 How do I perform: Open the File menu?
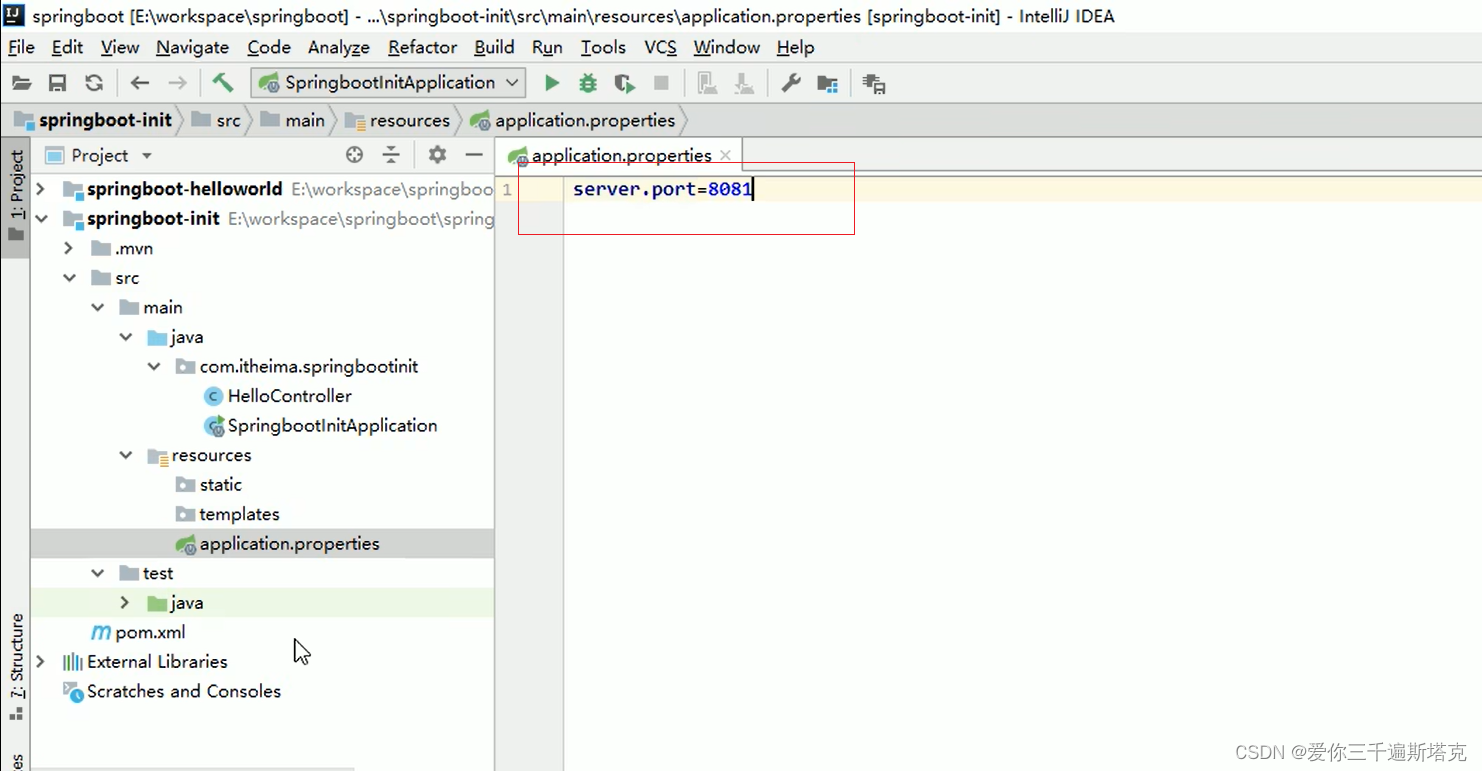click(x=21, y=47)
